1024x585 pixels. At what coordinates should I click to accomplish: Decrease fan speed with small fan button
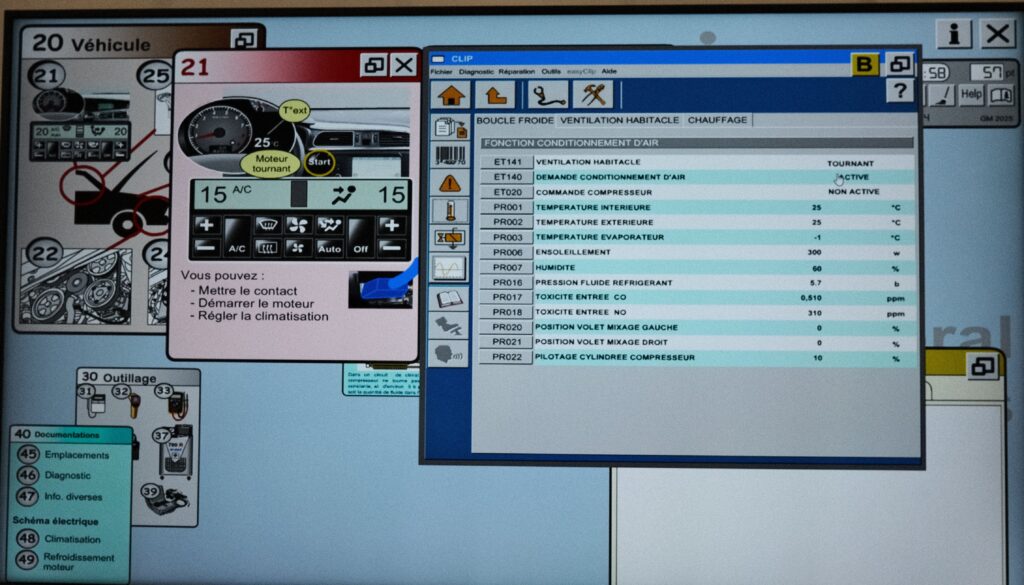(x=298, y=248)
